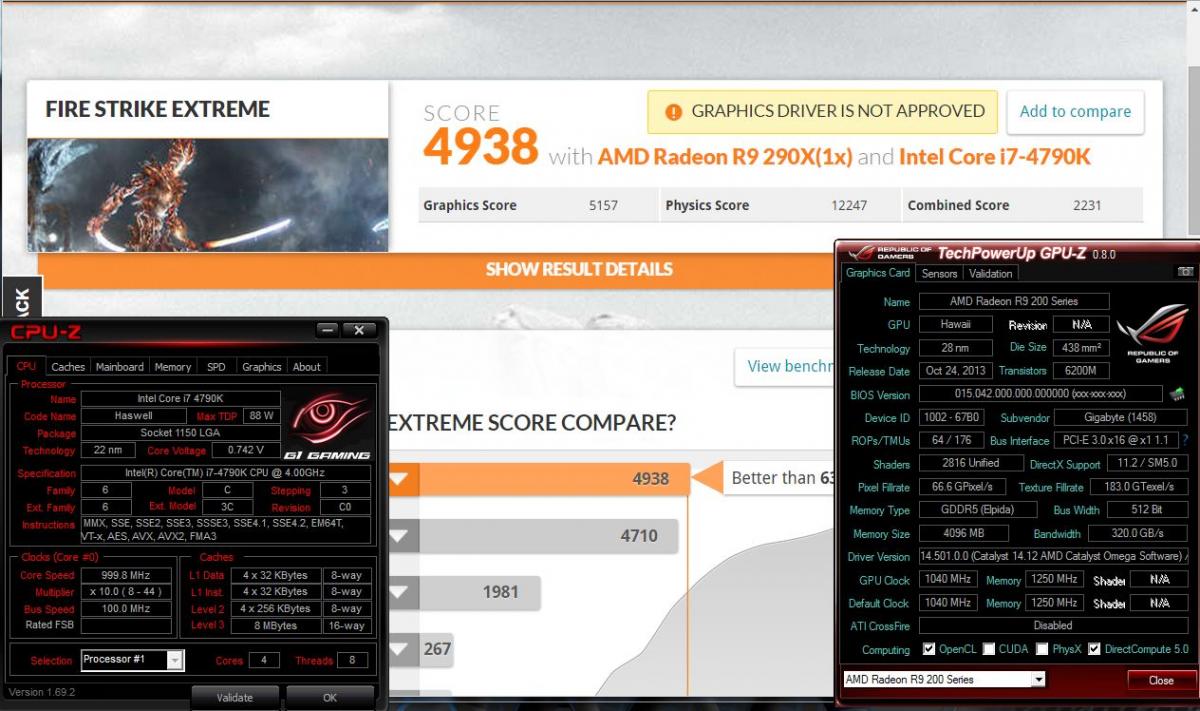Click the GRAPHICS DRIVER IS NOT APPROVED banner
This screenshot has width=1200, height=711.
pyautogui.click(x=823, y=111)
